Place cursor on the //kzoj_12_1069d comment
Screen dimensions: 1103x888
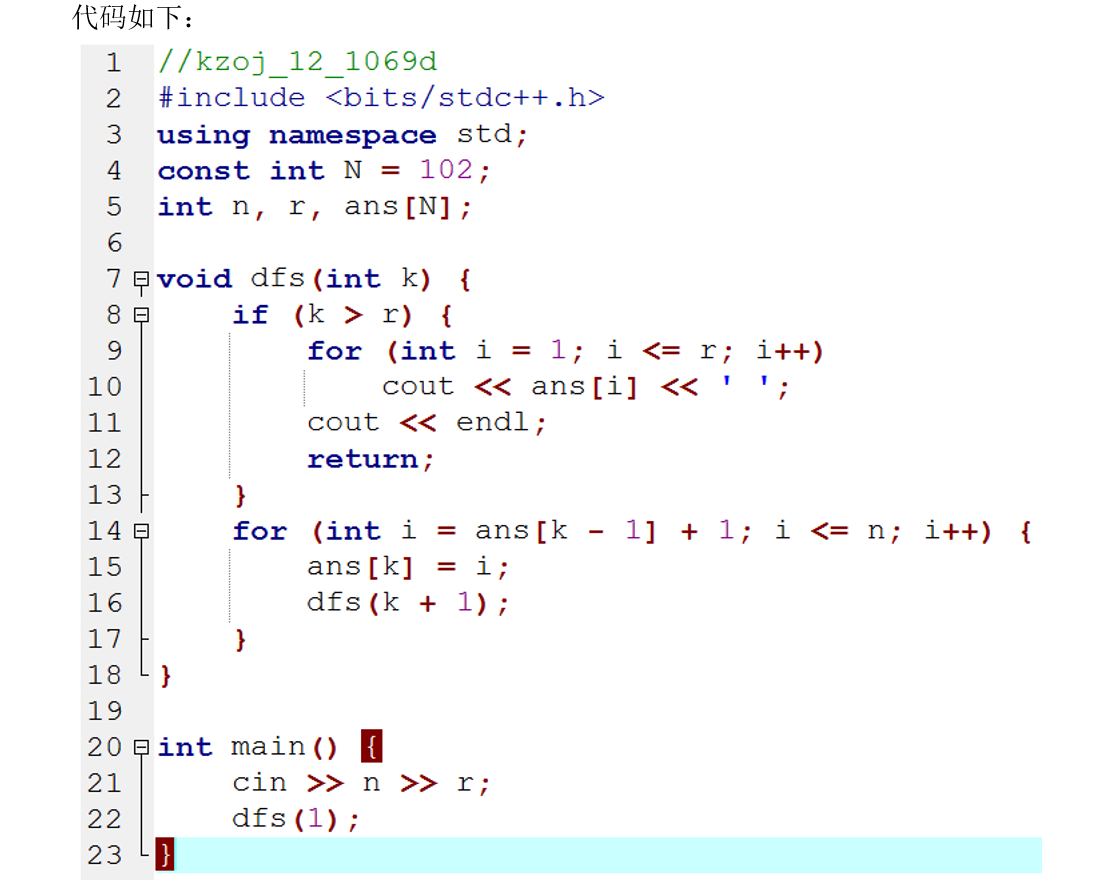pyautogui.click(x=297, y=63)
